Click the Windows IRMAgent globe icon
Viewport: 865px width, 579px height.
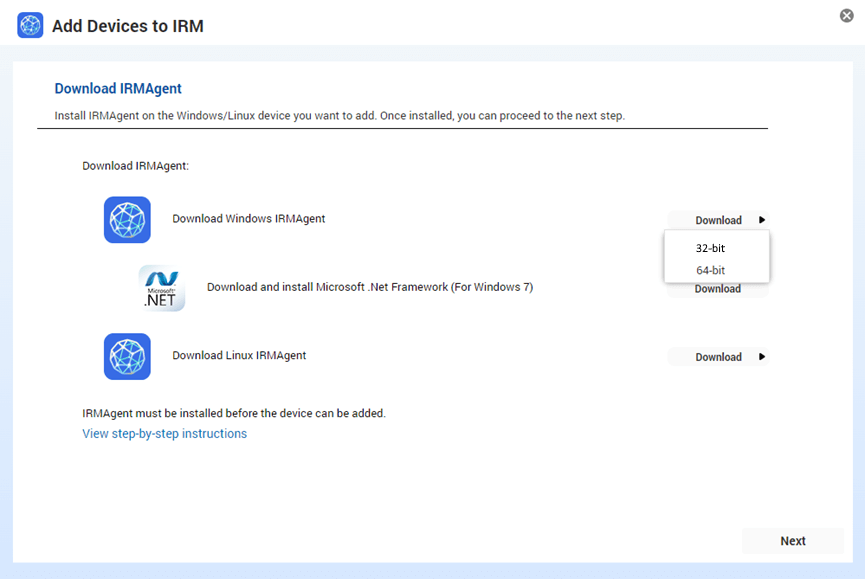(127, 220)
